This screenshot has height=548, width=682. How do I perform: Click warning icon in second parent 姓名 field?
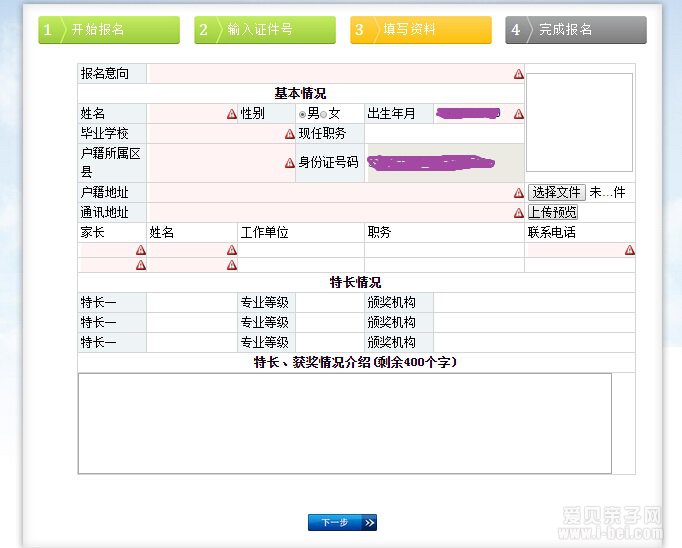point(232,265)
